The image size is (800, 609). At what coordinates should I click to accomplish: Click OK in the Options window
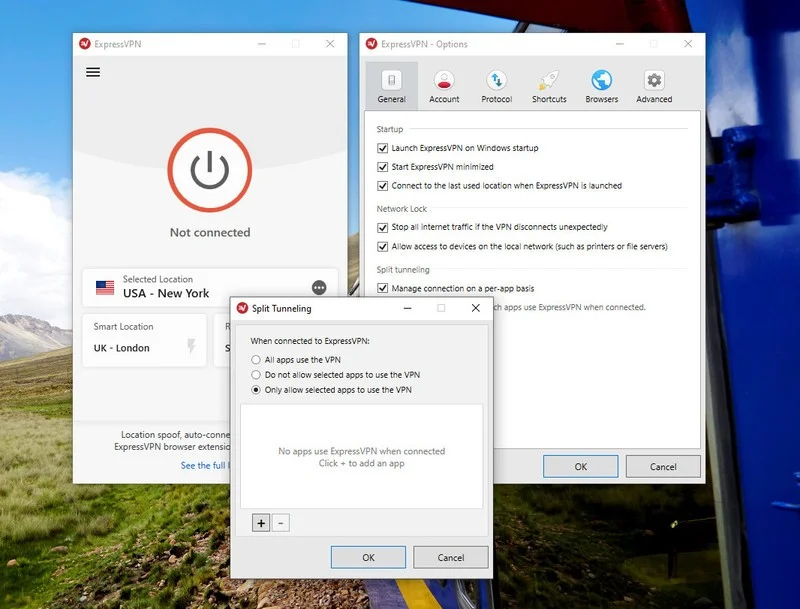tap(581, 467)
